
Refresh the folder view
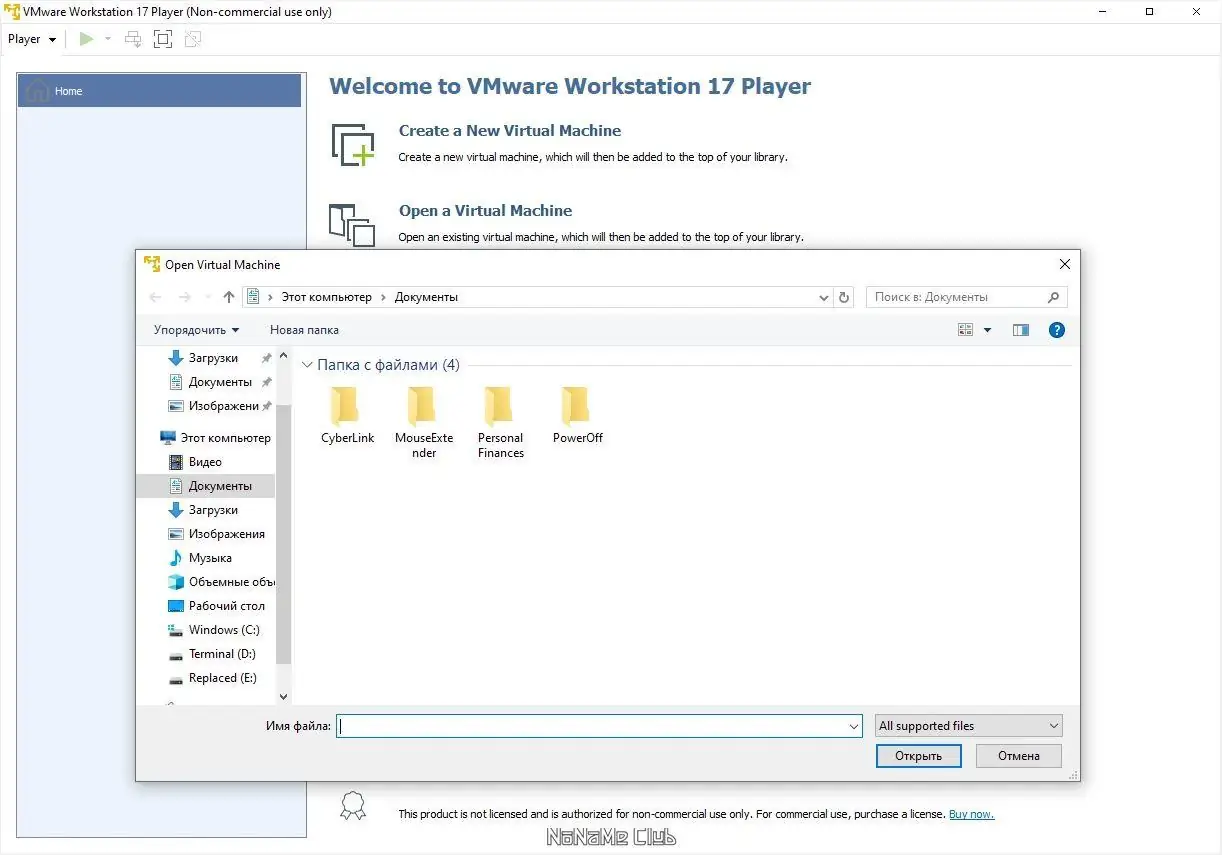click(844, 297)
